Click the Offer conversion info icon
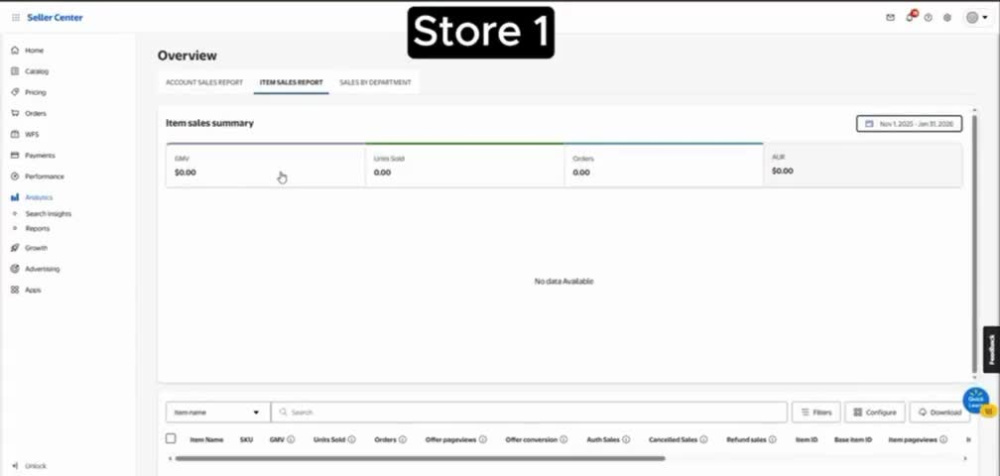Image resolution: width=1000 pixels, height=476 pixels. point(564,440)
